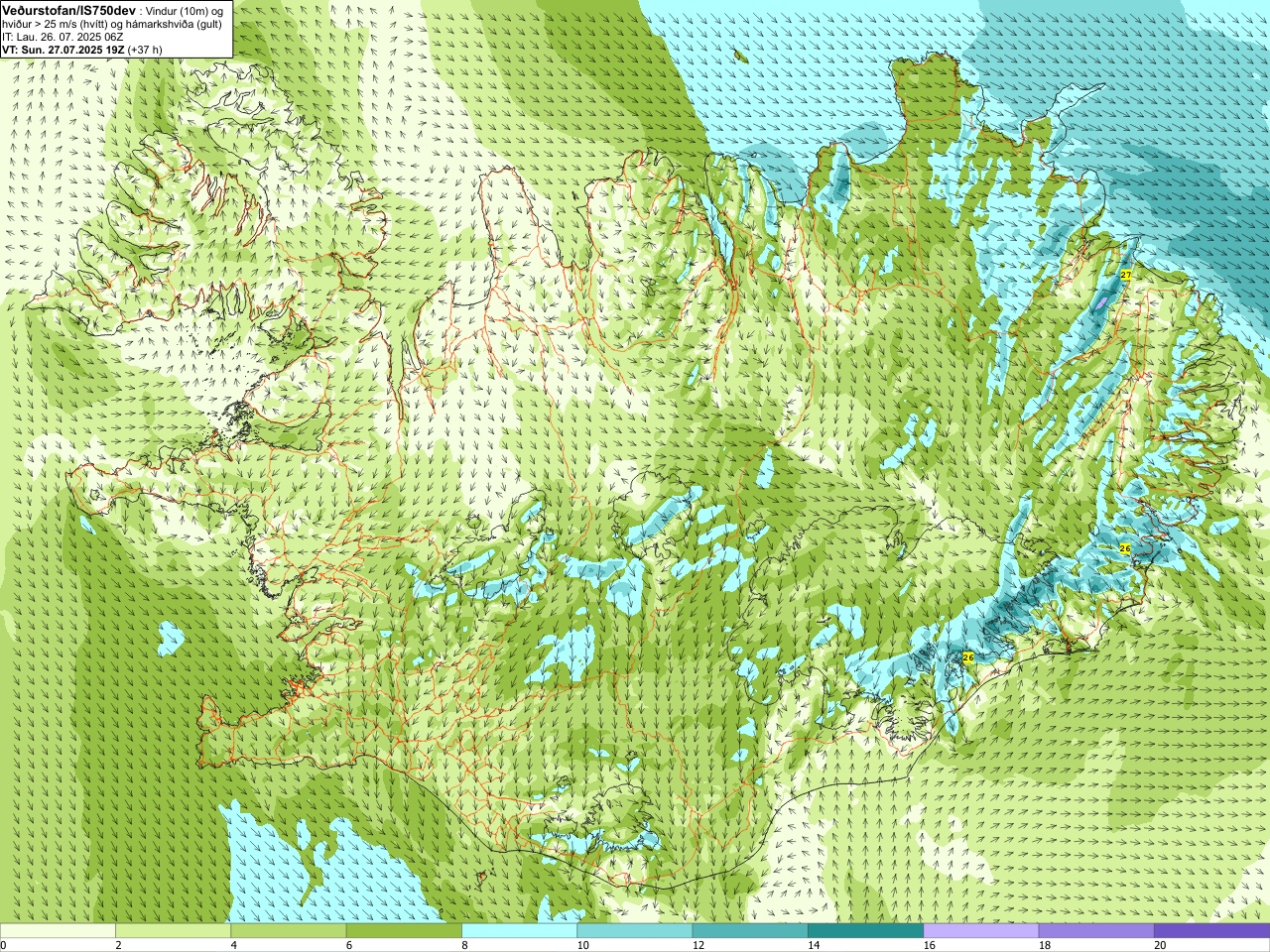Click the legend value '4'

(234, 945)
